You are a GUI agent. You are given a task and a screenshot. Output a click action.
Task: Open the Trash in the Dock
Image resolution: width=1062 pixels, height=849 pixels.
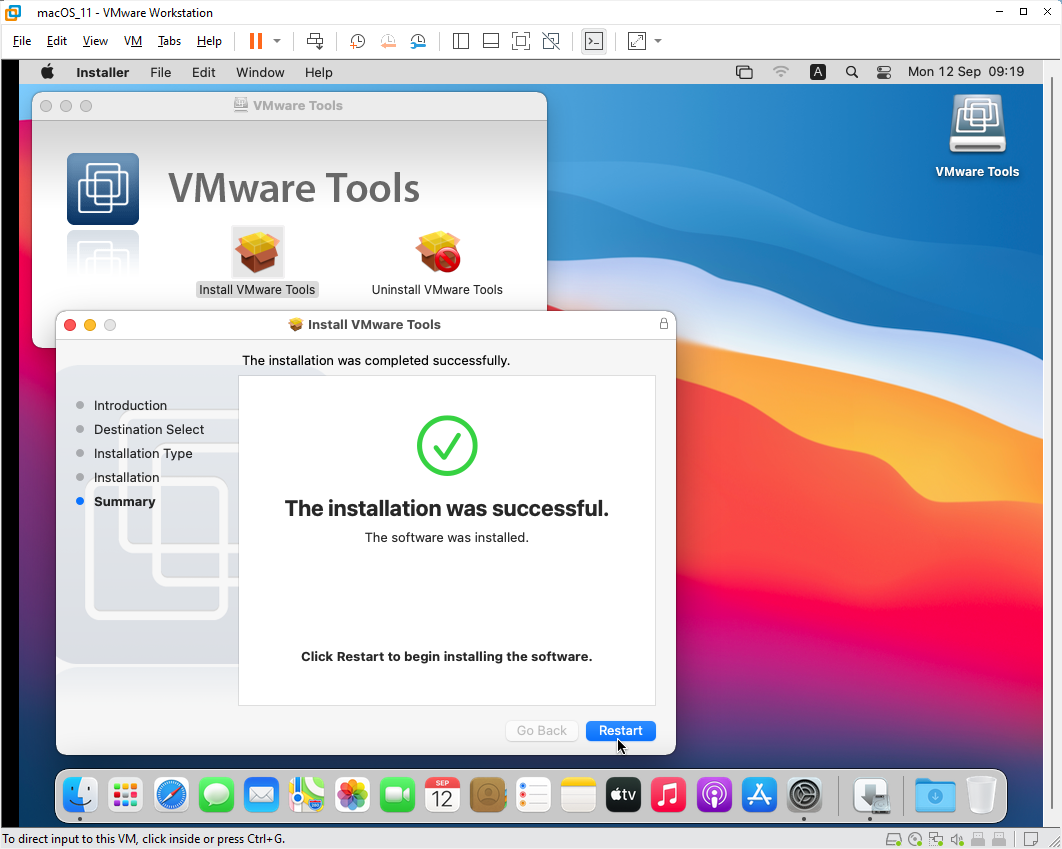[x=981, y=795]
